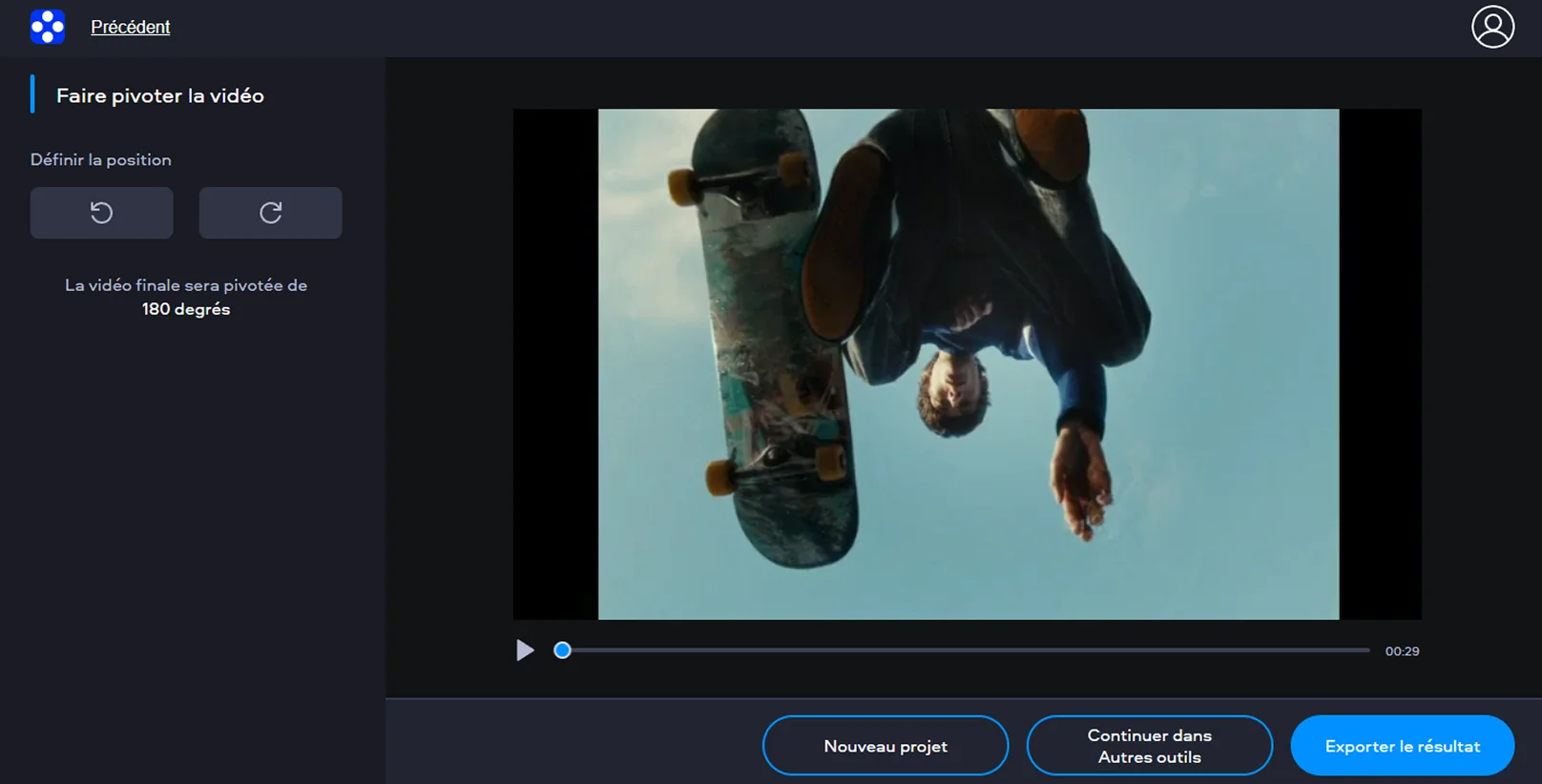Click the app logo in the header

(47, 27)
